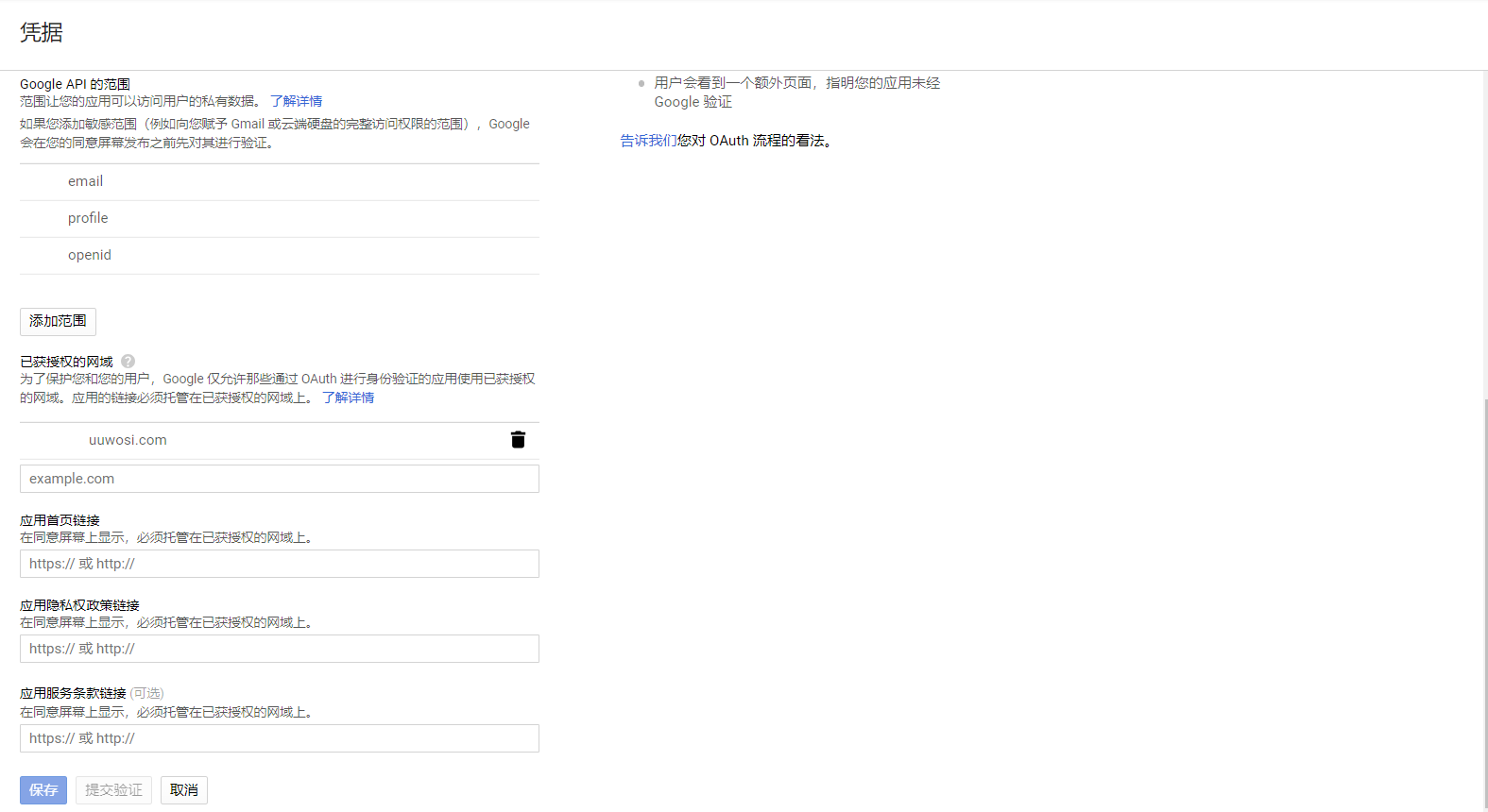Screen dimensions: 1488x812
Task: Save the form with 保存
Action: click(43, 790)
